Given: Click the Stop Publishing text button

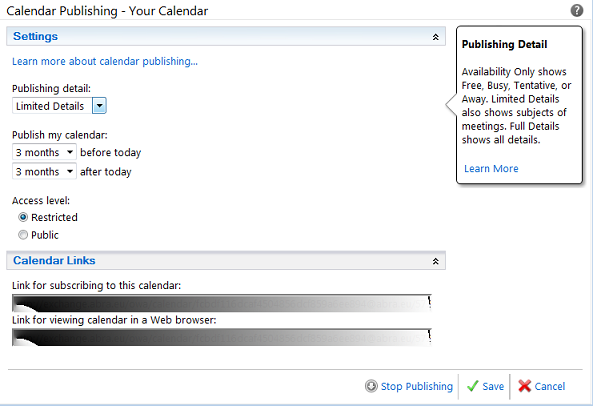Looking at the screenshot, I should (416, 386).
